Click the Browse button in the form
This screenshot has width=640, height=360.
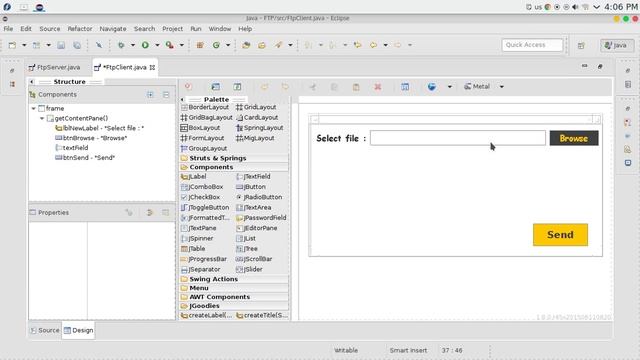[574, 138]
